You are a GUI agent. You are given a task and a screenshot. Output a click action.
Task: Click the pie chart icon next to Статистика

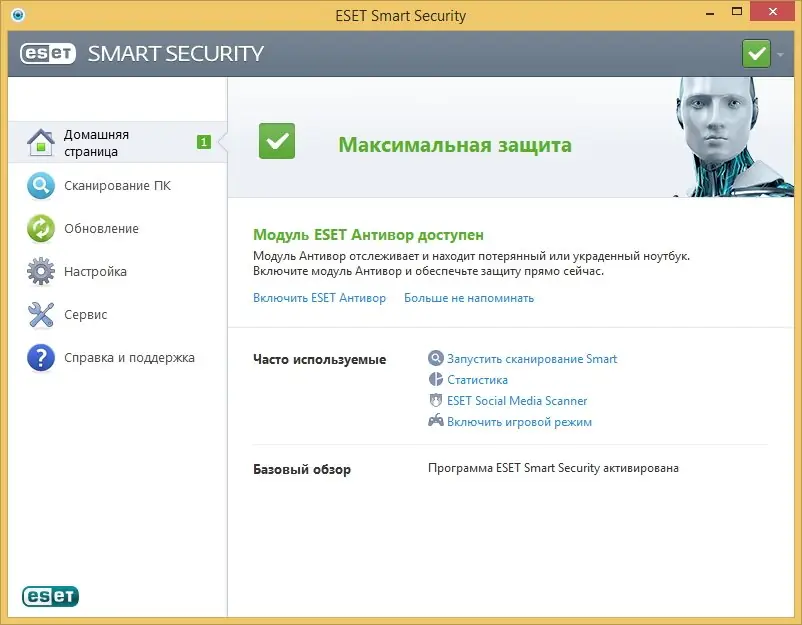[x=436, y=379]
